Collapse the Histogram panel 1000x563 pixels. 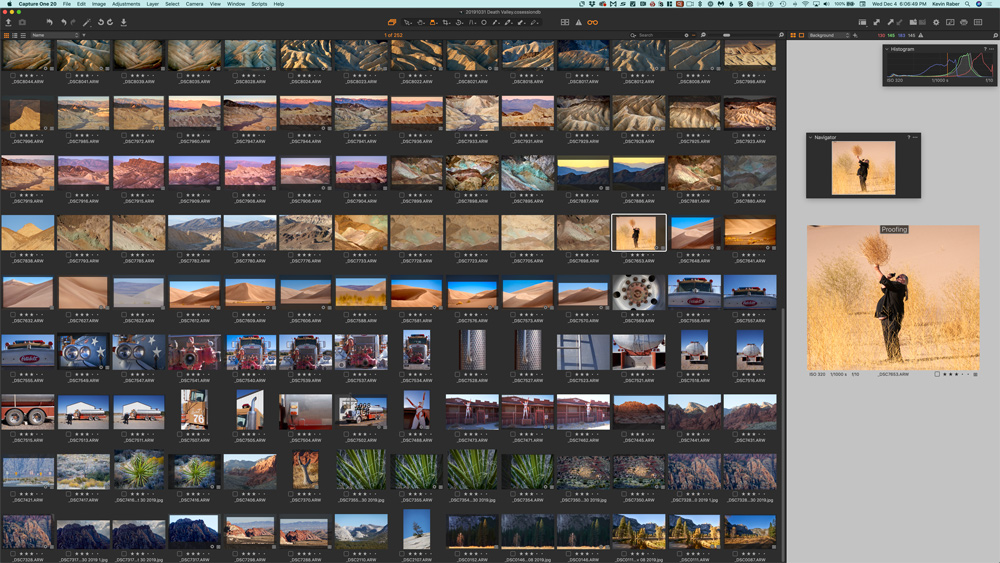887,49
